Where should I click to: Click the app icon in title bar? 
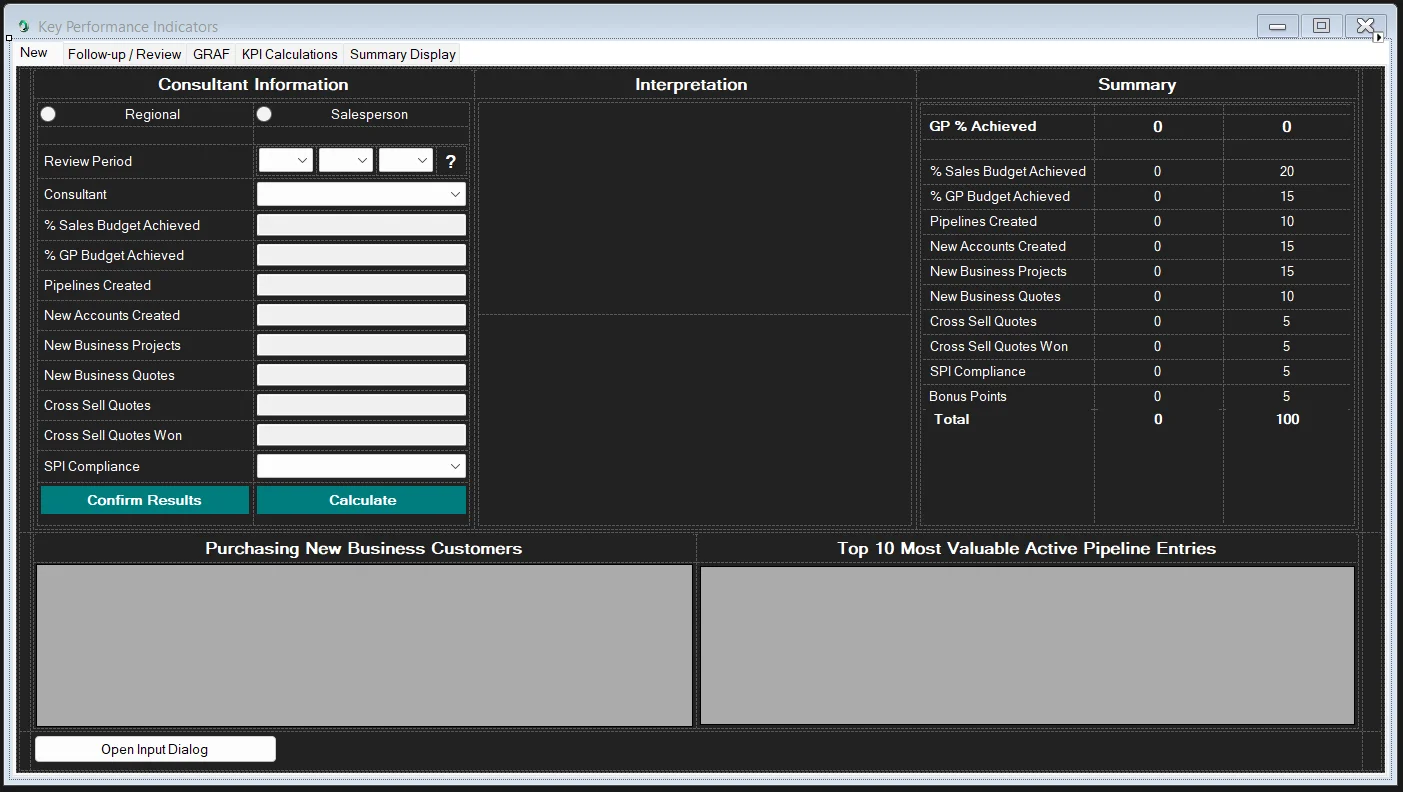pyautogui.click(x=24, y=26)
